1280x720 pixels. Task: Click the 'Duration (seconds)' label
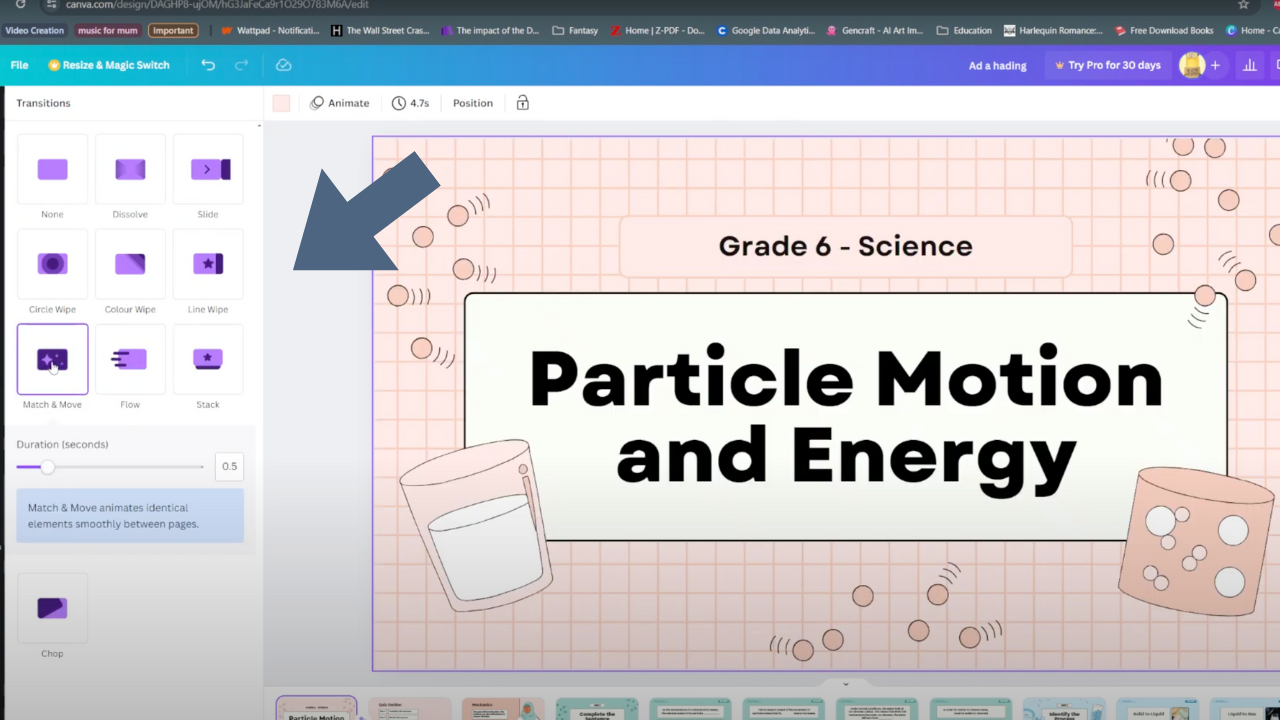[x=62, y=444]
